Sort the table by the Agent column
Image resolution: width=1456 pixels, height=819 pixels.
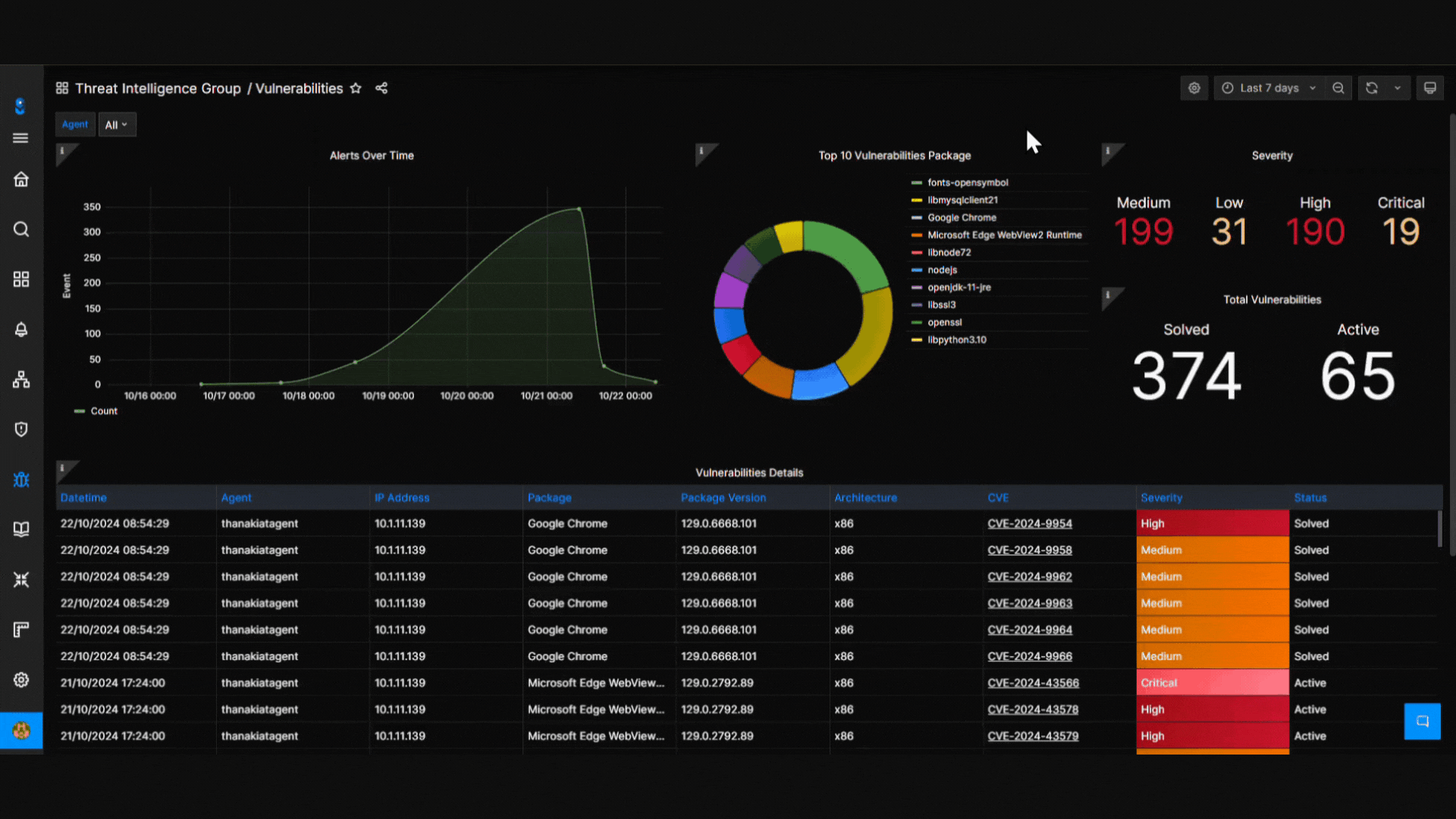click(236, 497)
